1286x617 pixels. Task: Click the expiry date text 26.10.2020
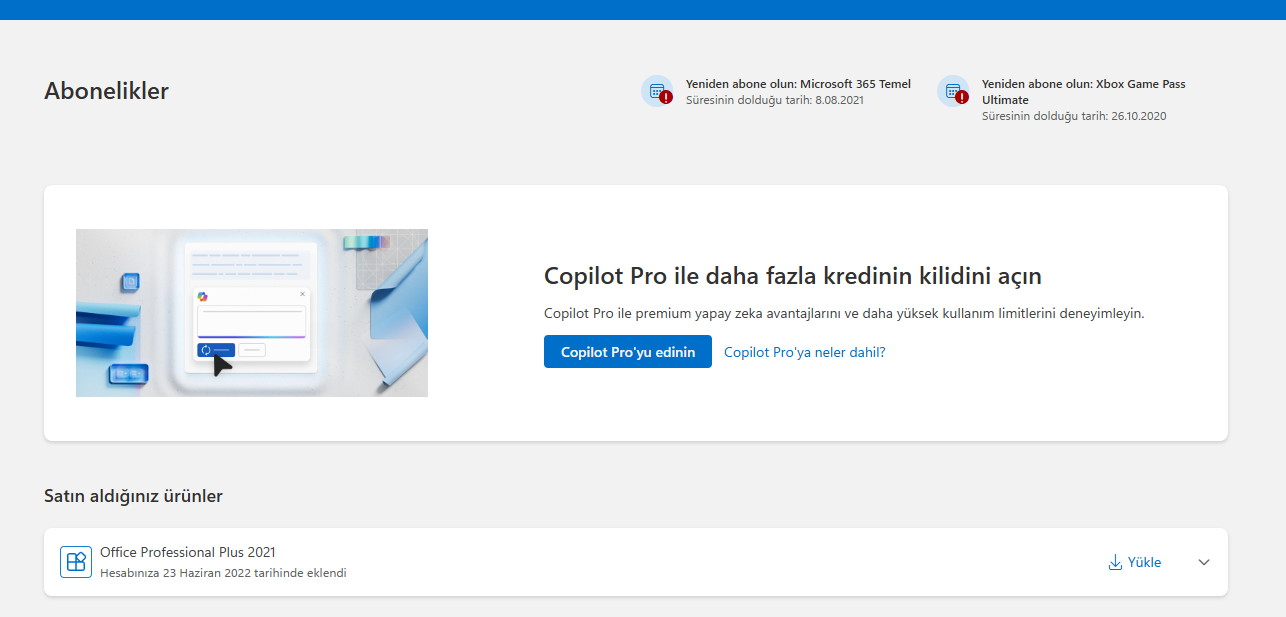tap(1138, 116)
